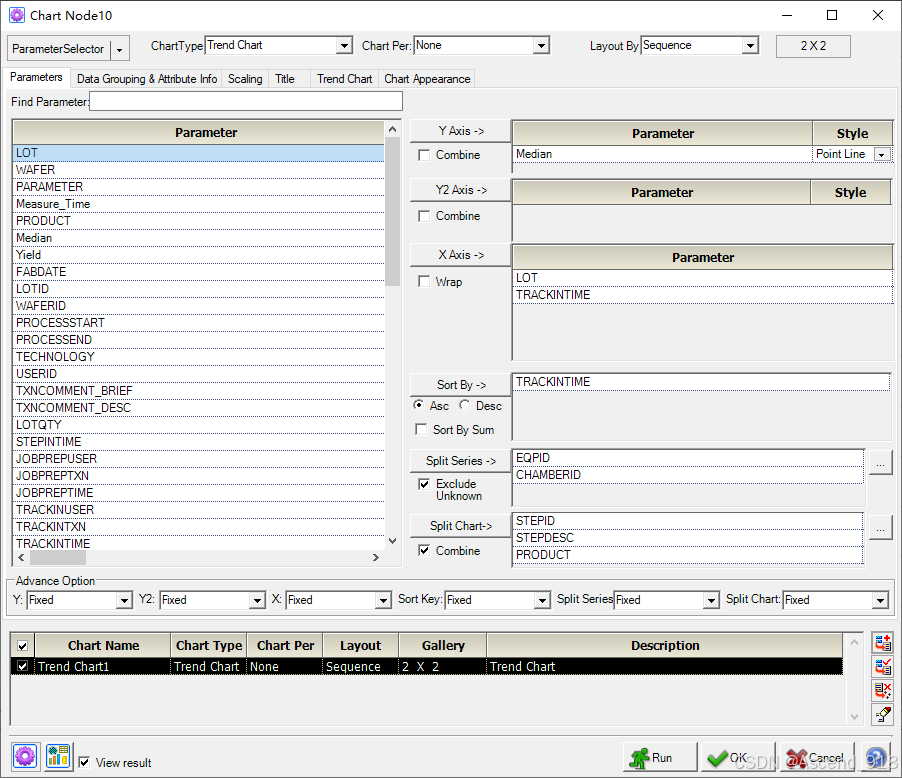Screen dimensions: 902x778
Task: Click the 2 X 2 layout button
Action: pos(812,46)
